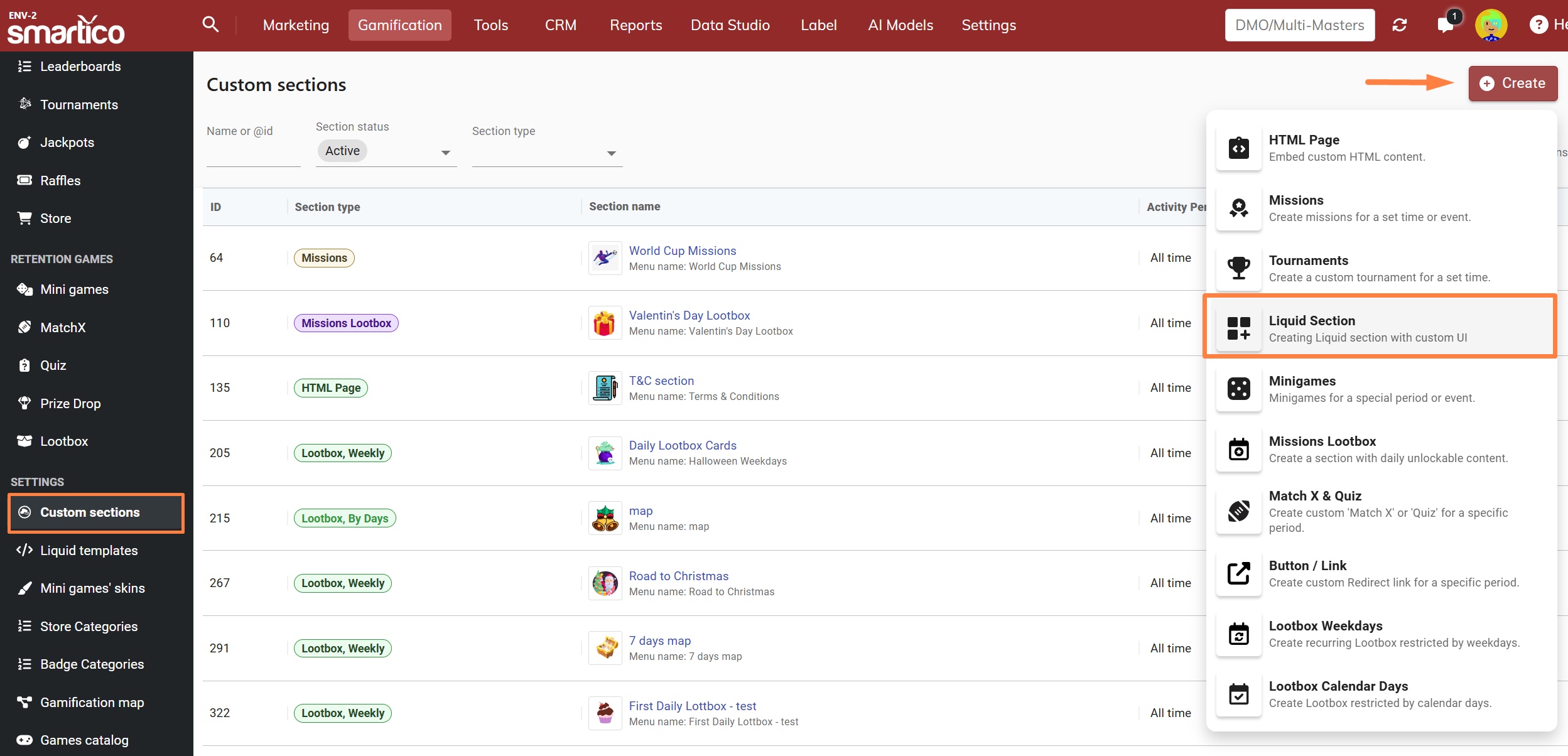Screen dimensions: 1568x756
Task: Open the World Cup Missions link
Action: 682,251
